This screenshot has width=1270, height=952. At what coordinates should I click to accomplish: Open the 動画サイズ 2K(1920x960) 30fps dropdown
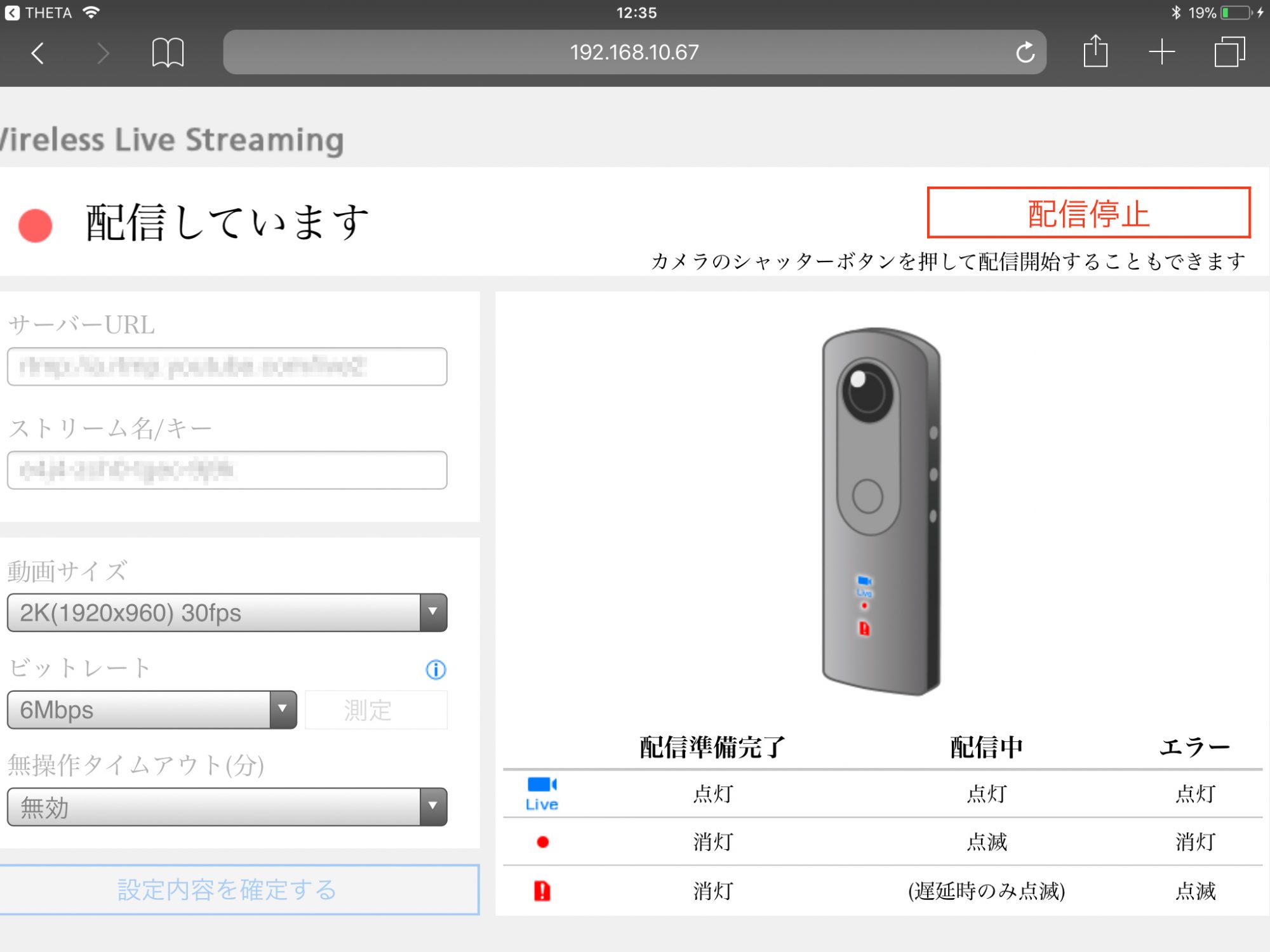(x=227, y=612)
